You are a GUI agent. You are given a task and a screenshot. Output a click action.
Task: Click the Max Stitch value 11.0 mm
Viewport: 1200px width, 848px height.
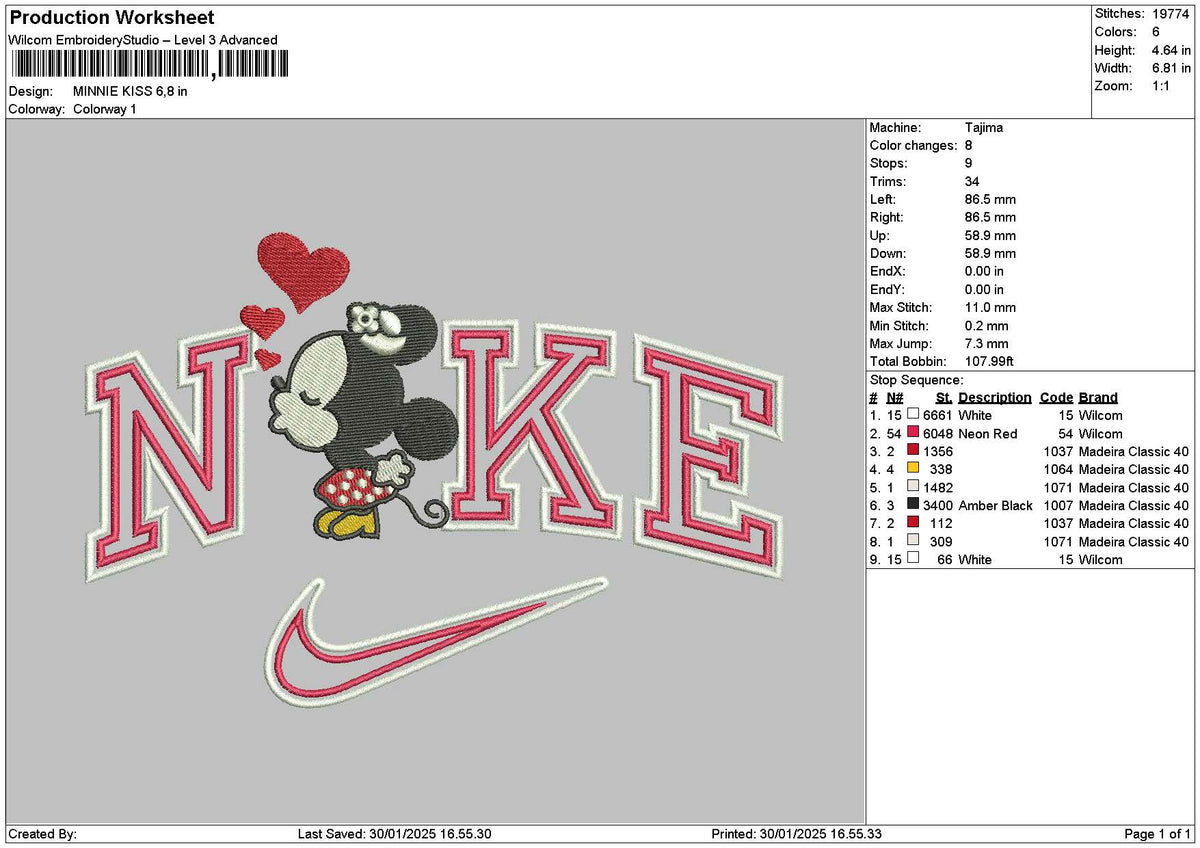click(990, 308)
